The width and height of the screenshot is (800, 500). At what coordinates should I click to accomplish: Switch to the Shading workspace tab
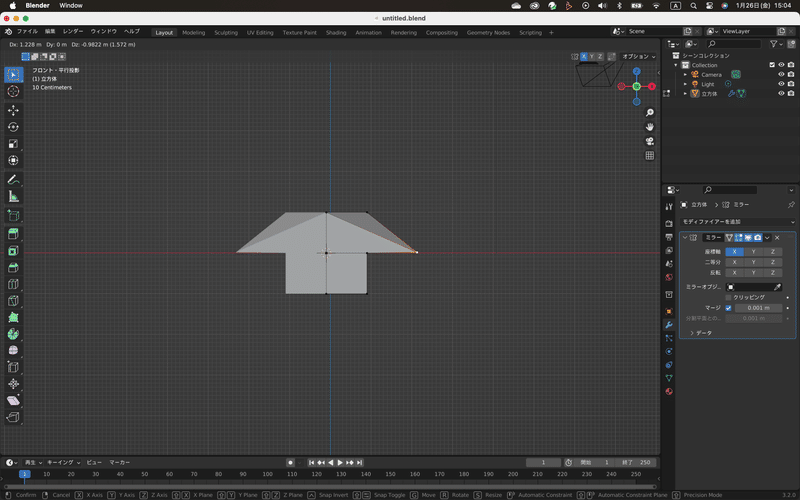click(336, 33)
